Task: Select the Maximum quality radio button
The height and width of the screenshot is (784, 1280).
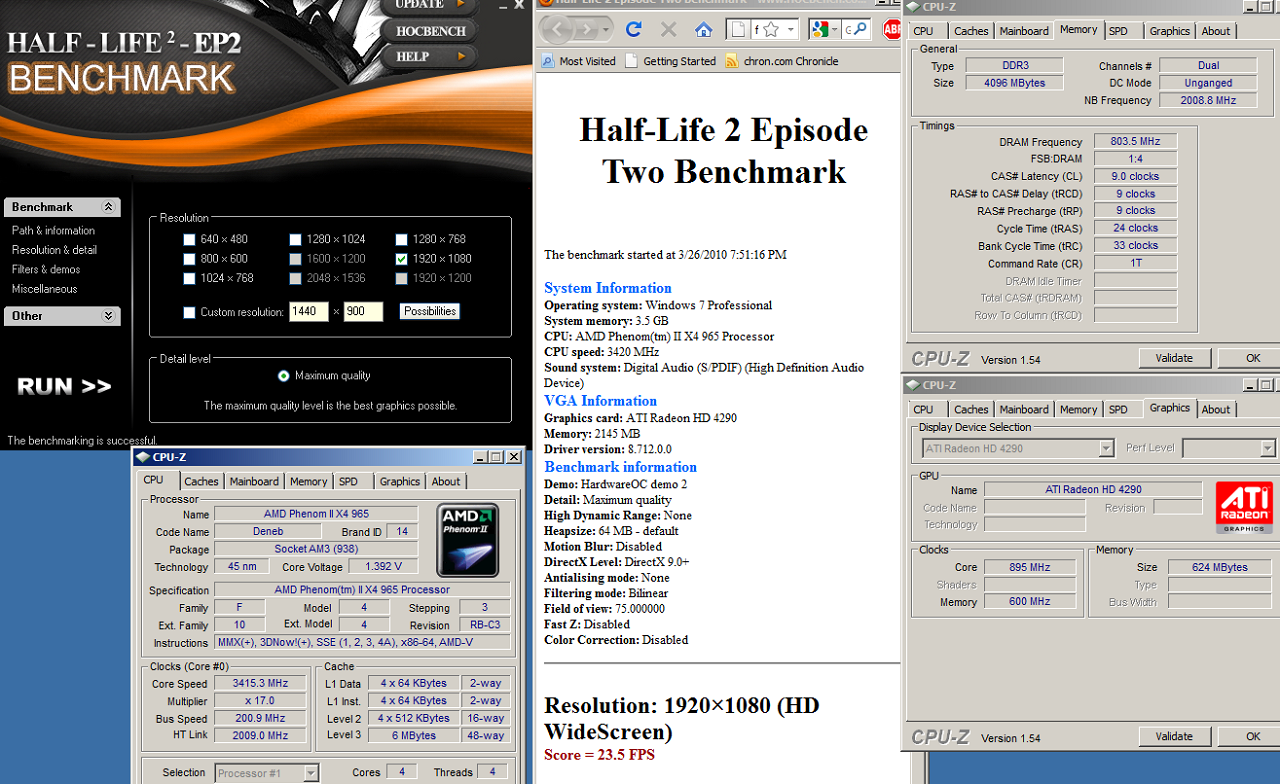Action: [x=284, y=376]
